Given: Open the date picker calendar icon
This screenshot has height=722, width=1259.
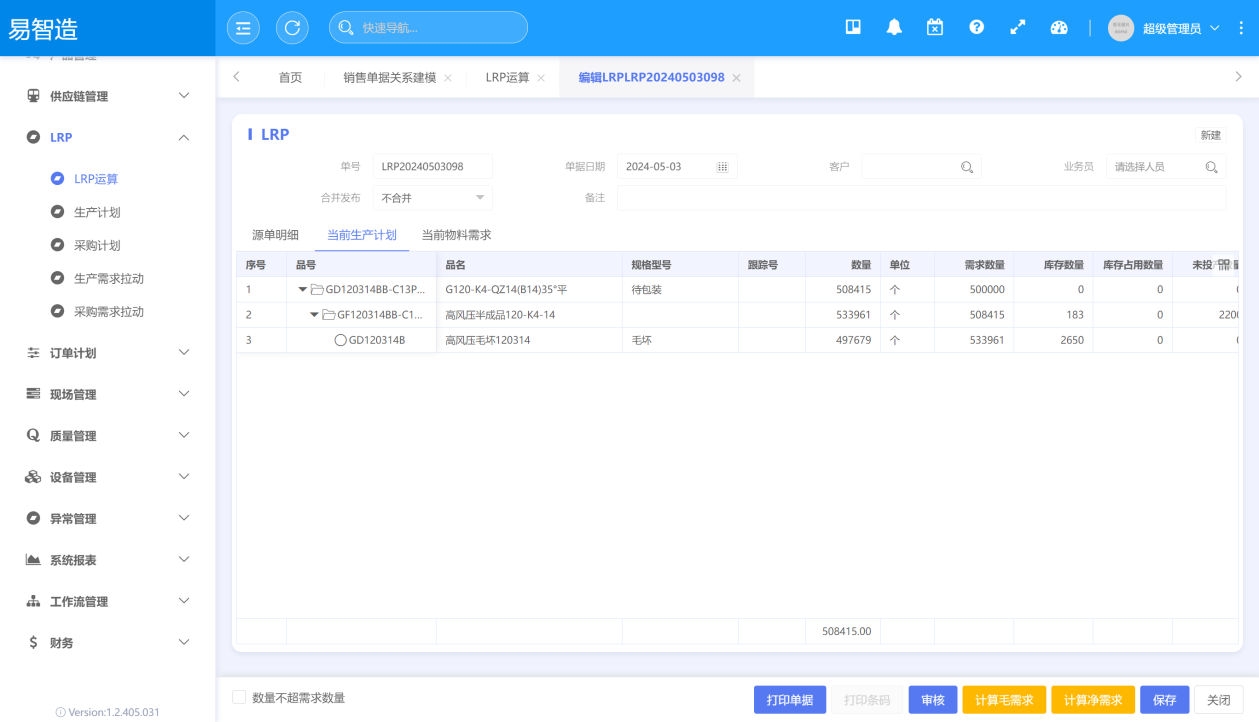Looking at the screenshot, I should [x=722, y=167].
